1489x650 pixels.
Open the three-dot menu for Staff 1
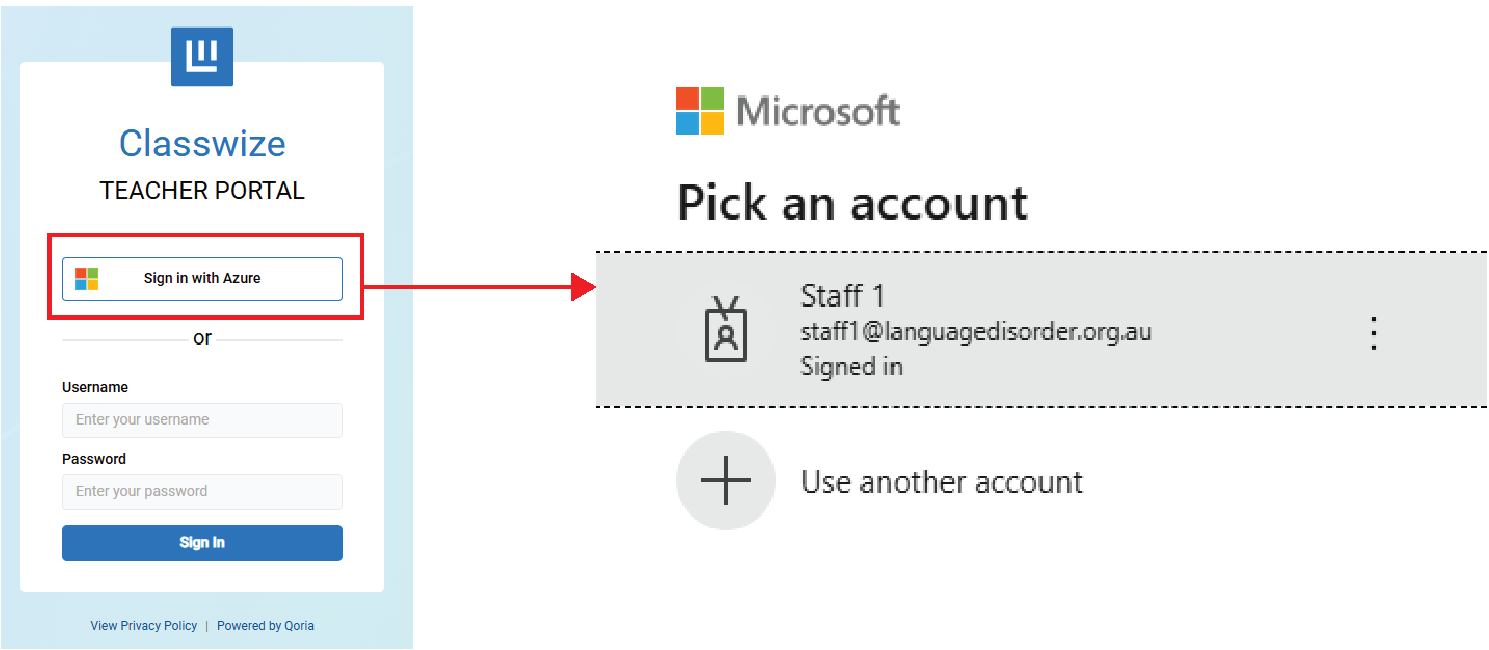pyautogui.click(x=1374, y=333)
